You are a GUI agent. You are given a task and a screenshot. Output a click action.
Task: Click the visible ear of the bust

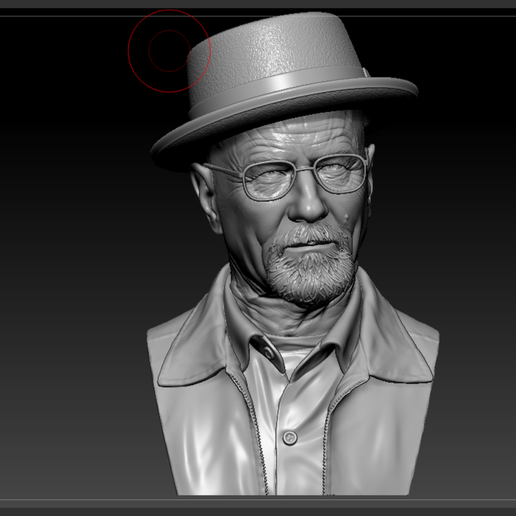coord(205,197)
